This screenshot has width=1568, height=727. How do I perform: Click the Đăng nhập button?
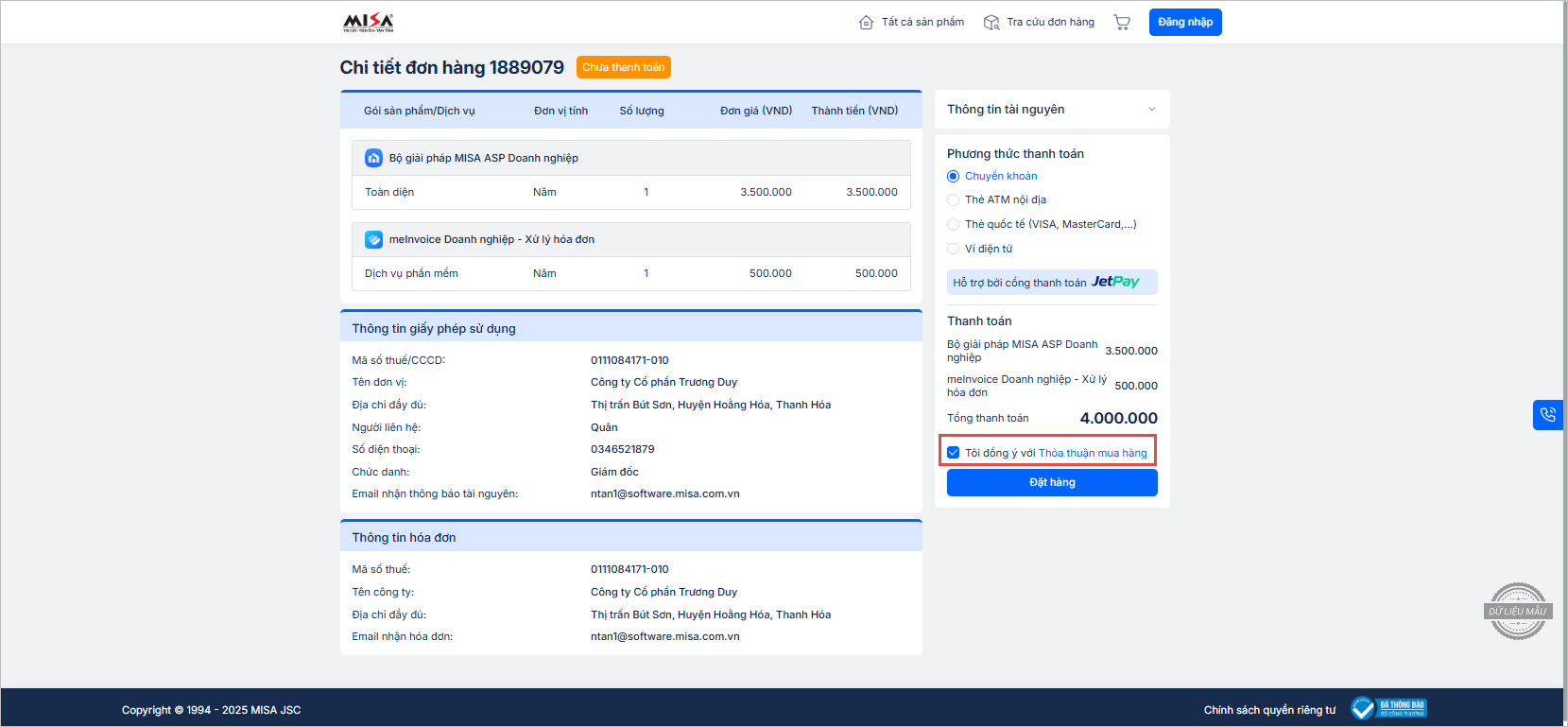(x=1185, y=22)
